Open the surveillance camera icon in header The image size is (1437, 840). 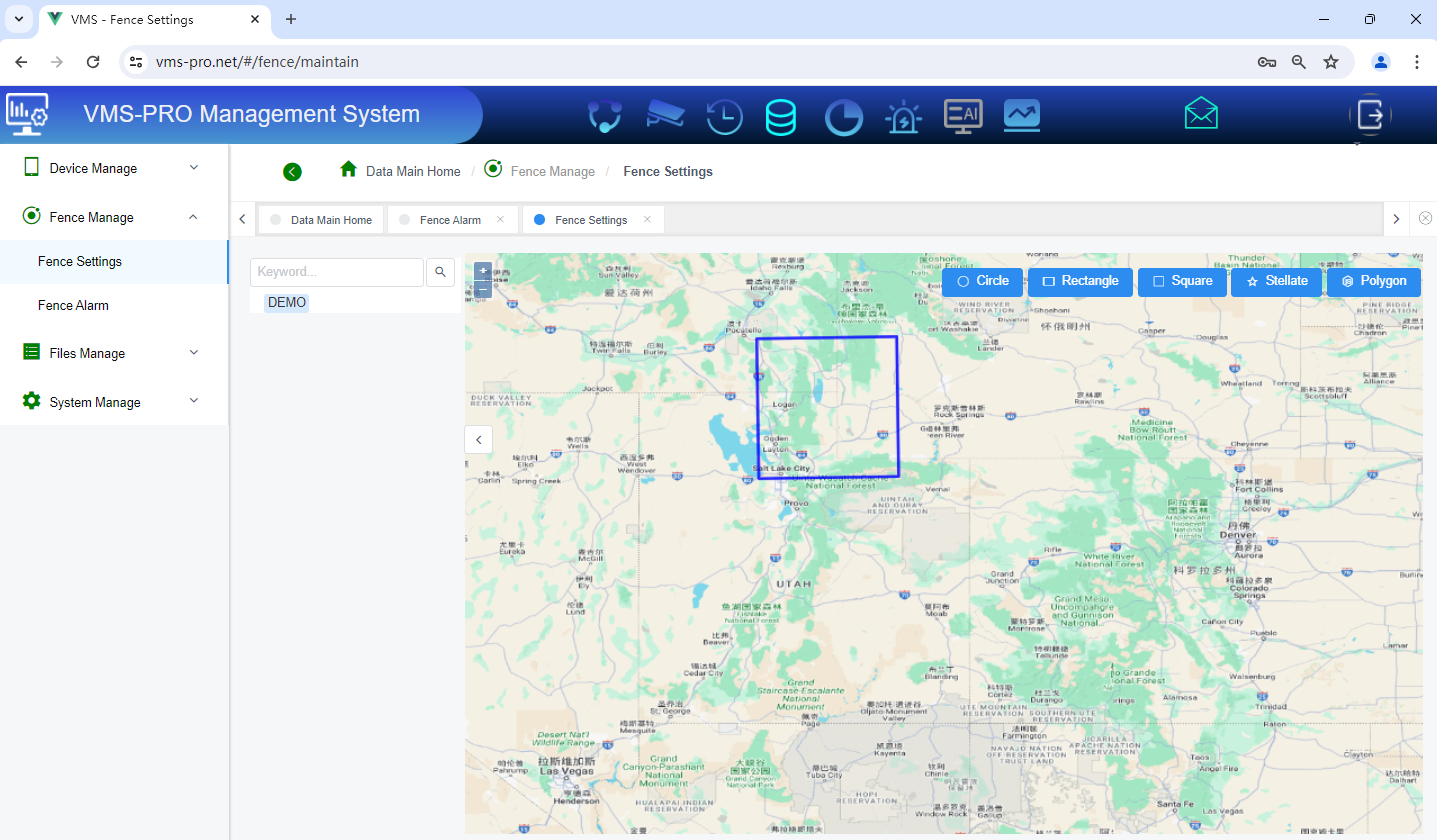click(665, 115)
